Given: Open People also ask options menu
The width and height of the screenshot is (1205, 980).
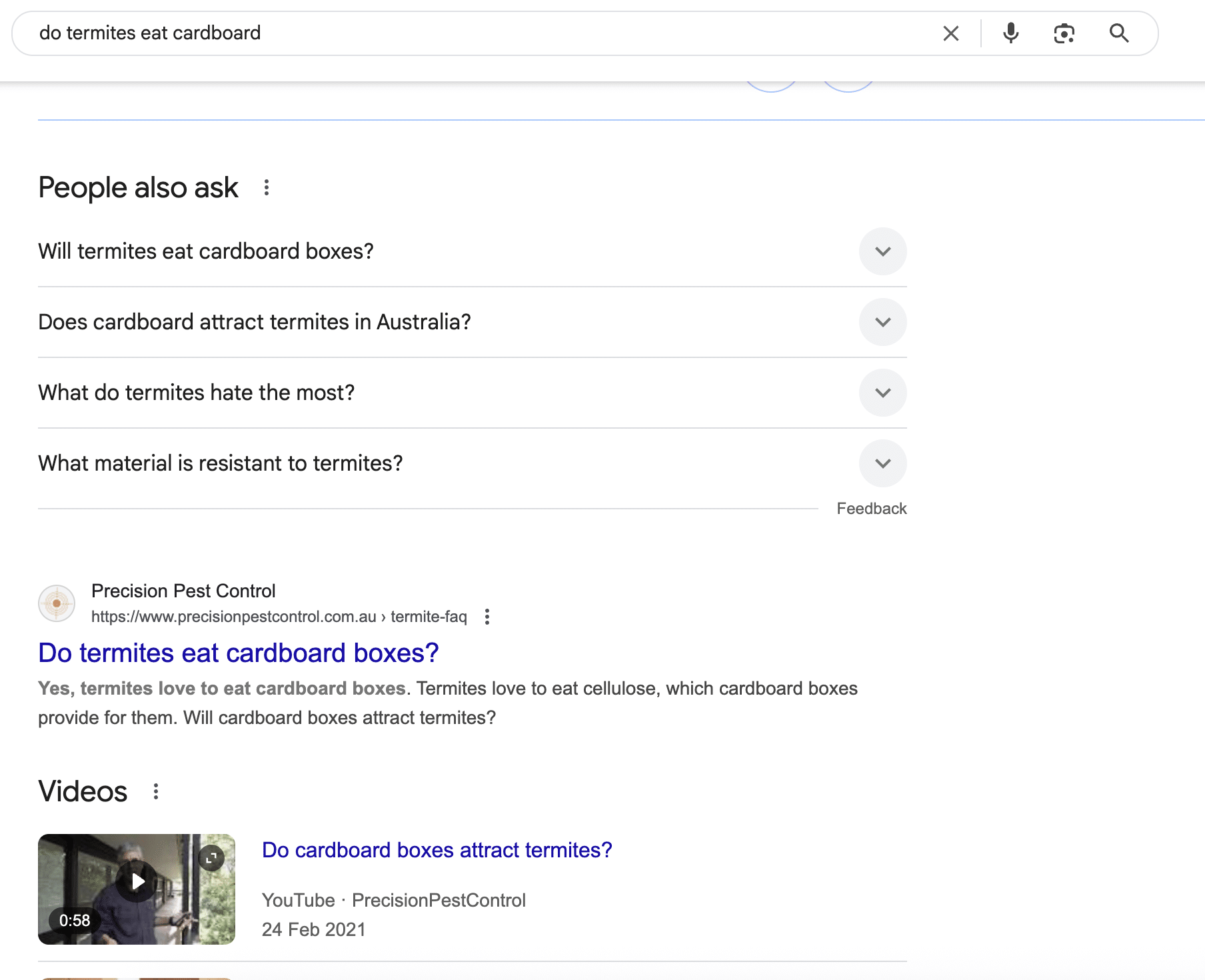Looking at the screenshot, I should (267, 188).
